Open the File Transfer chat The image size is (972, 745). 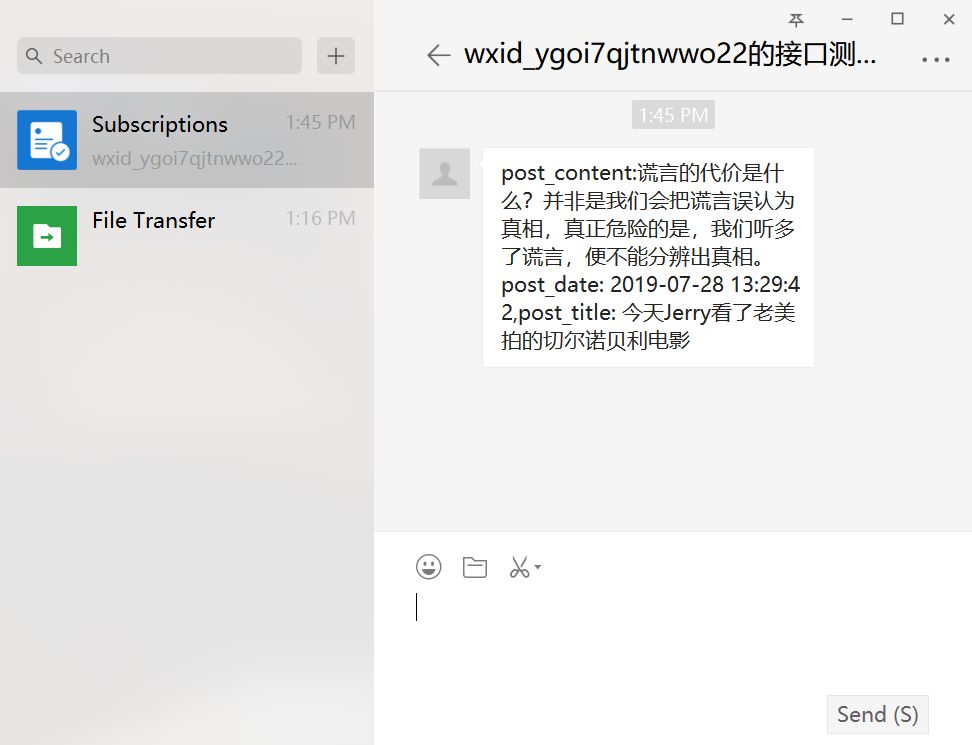coord(187,236)
